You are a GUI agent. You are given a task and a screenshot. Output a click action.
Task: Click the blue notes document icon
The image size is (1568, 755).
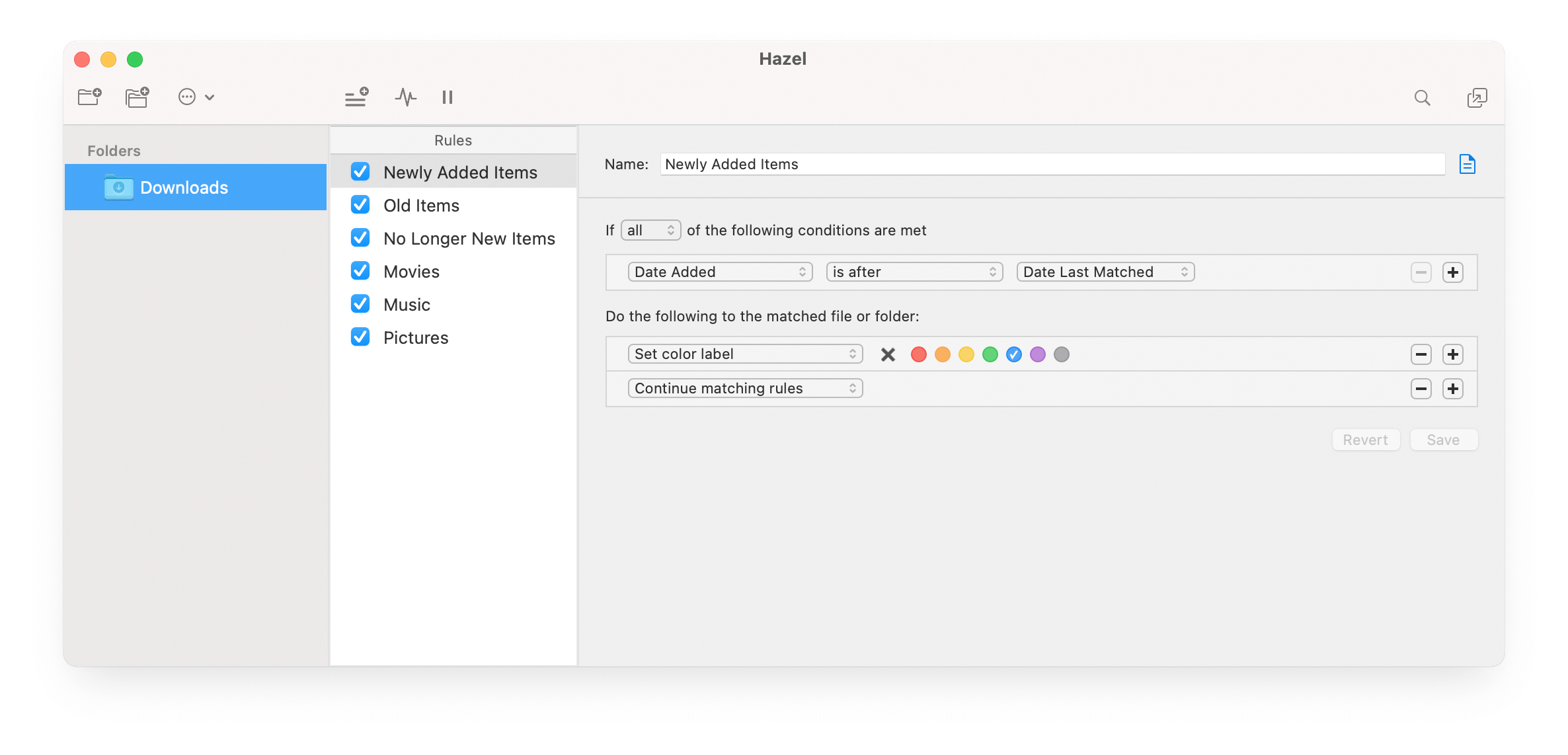(x=1467, y=164)
